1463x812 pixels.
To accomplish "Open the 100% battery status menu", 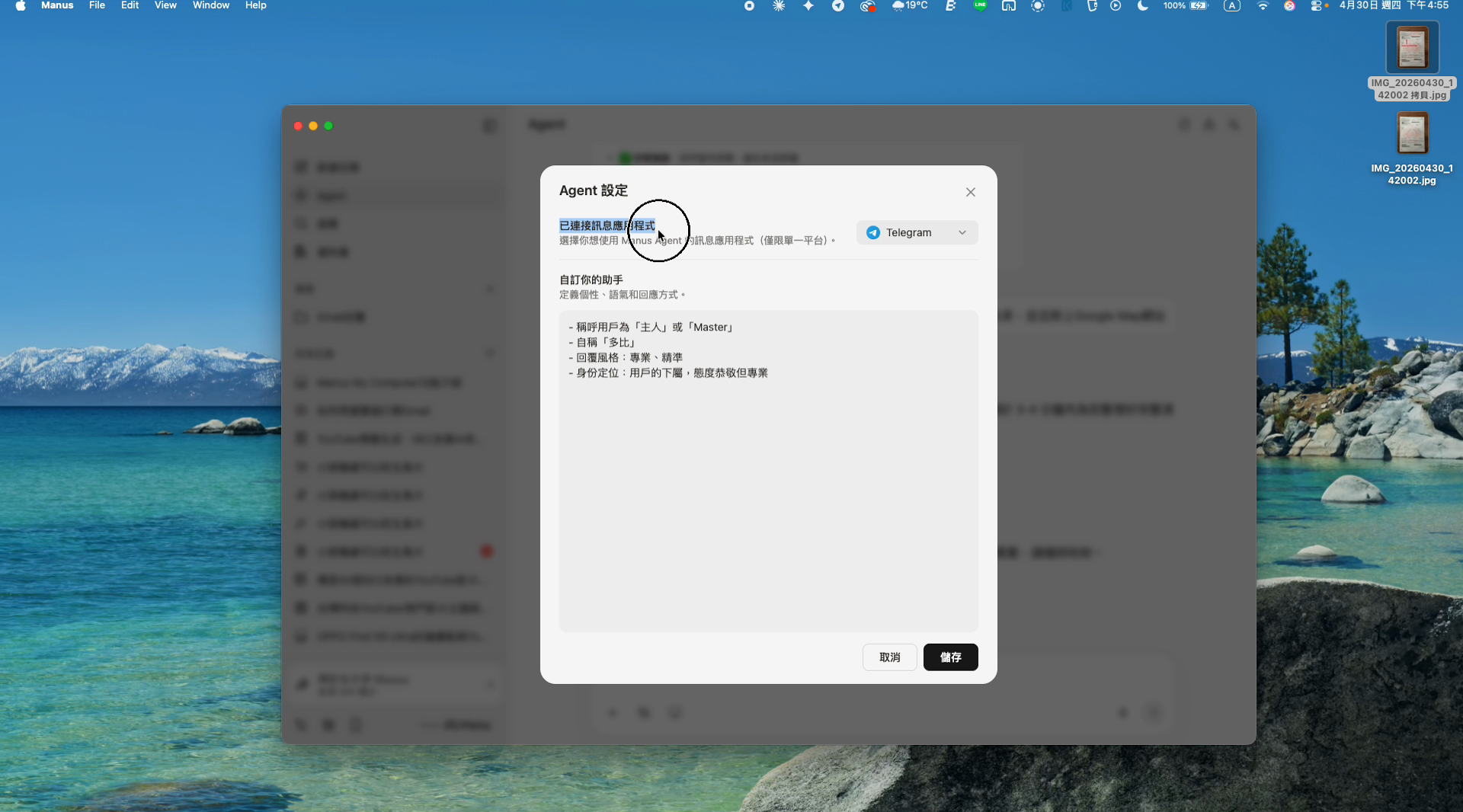I will click(1186, 6).
